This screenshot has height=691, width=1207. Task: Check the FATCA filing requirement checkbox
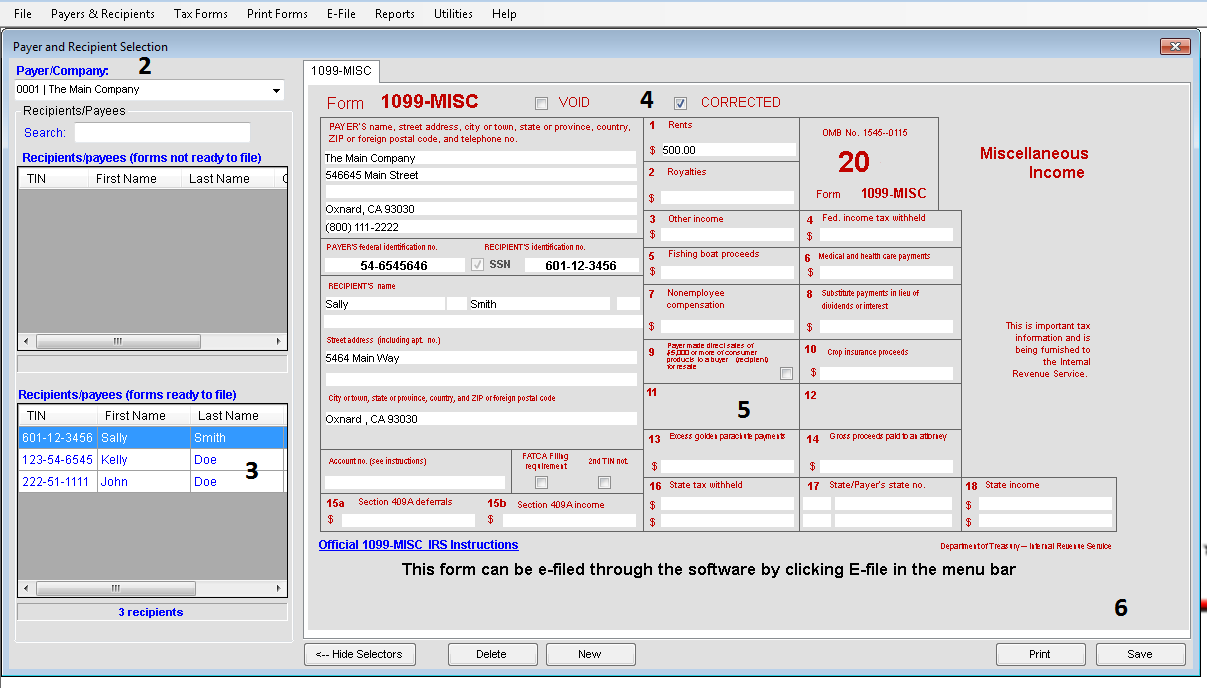pos(541,483)
